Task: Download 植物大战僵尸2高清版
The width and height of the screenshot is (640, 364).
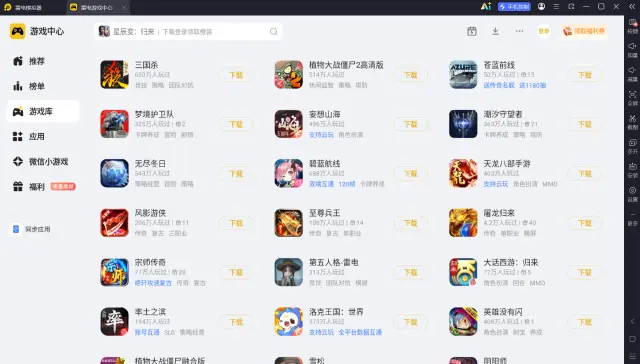Action: click(410, 75)
